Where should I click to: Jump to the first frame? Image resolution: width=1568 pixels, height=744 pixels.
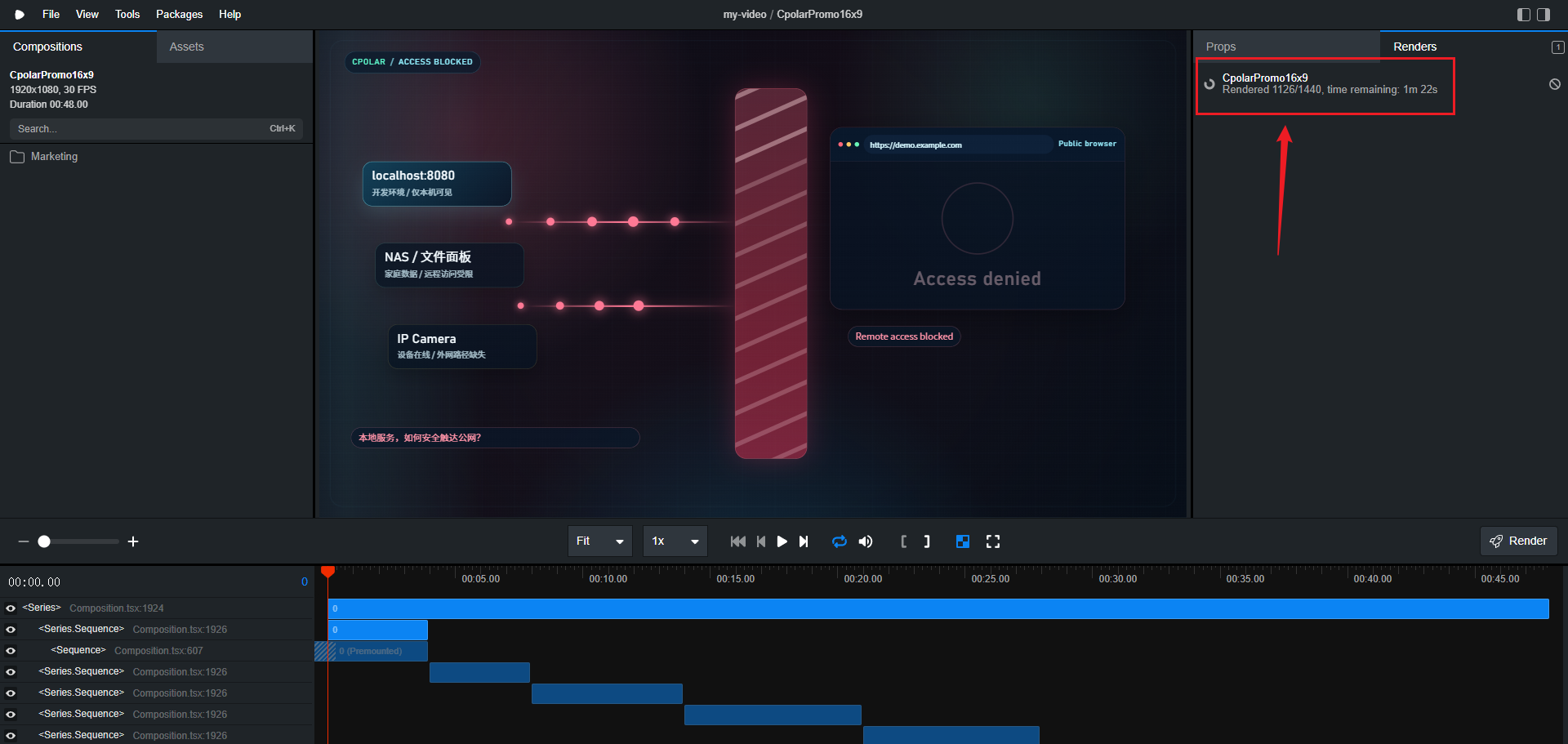(x=737, y=541)
